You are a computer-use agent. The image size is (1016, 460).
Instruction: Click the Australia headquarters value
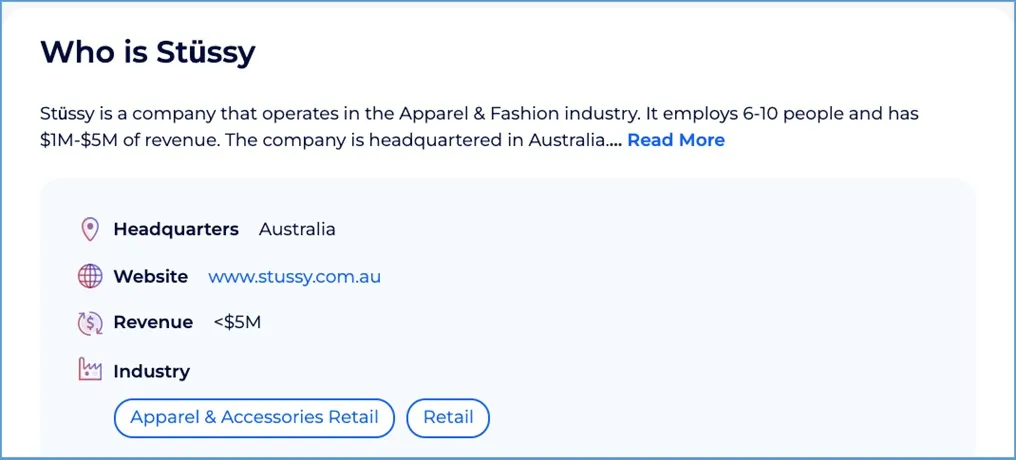tap(297, 229)
